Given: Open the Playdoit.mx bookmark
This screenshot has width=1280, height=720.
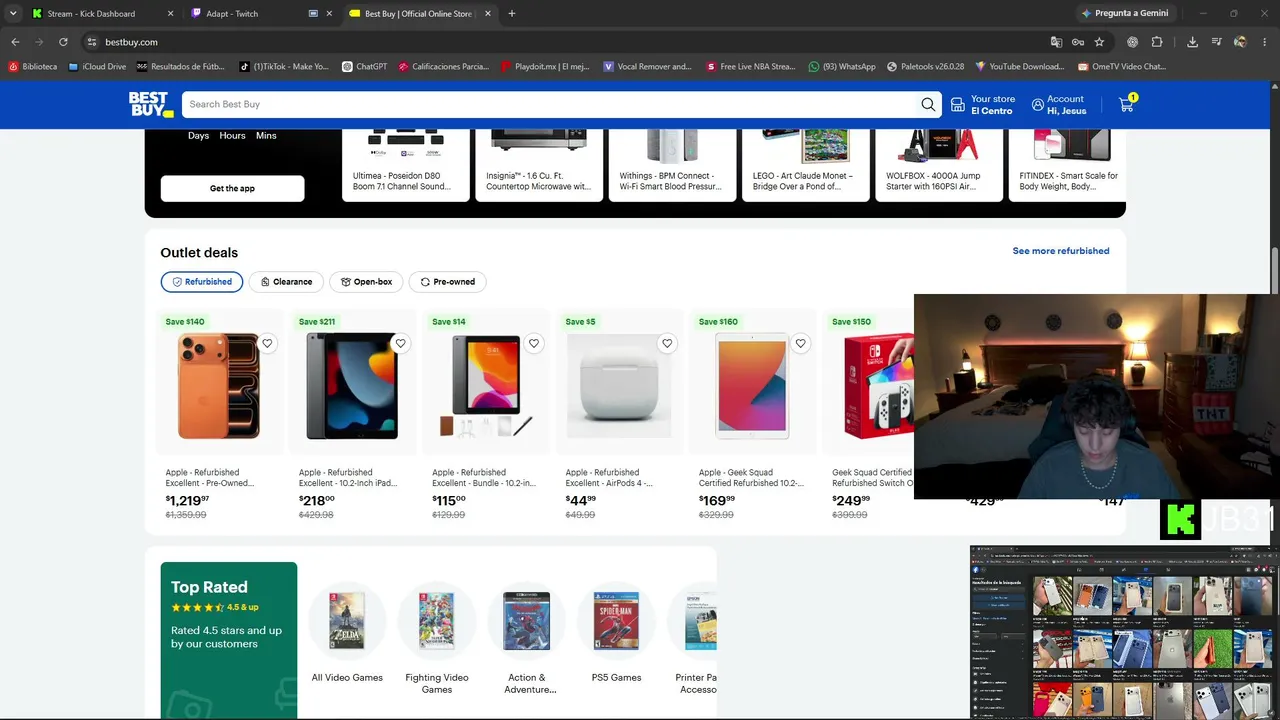Looking at the screenshot, I should coord(547,67).
